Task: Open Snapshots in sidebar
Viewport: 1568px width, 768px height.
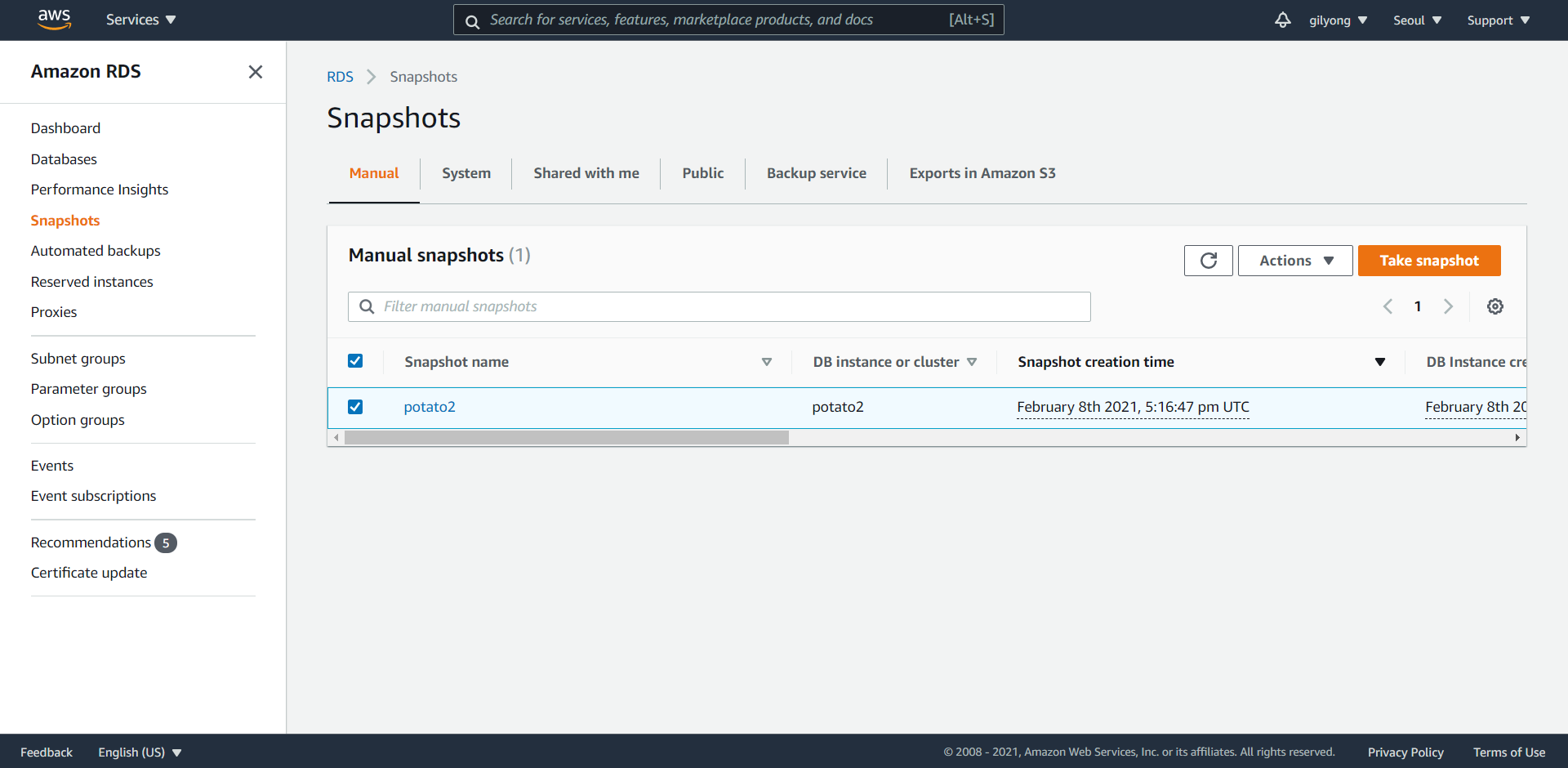Action: pos(65,221)
